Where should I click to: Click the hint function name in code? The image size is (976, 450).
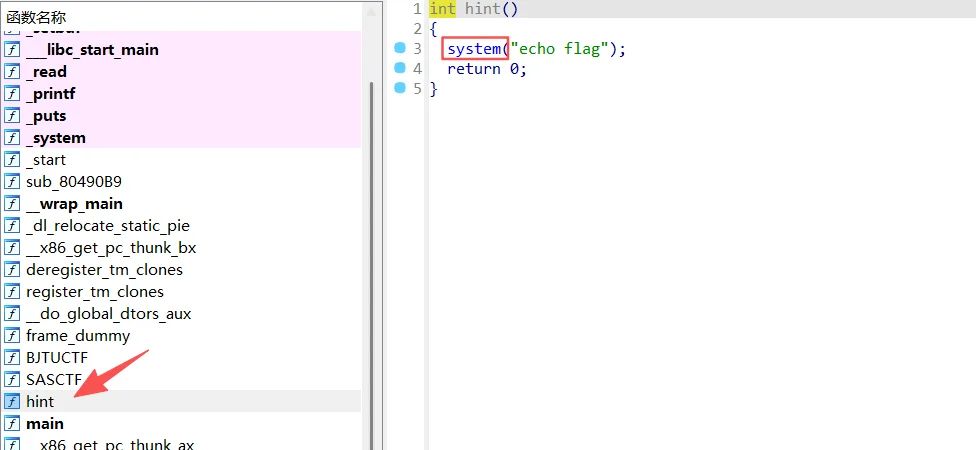485,8
